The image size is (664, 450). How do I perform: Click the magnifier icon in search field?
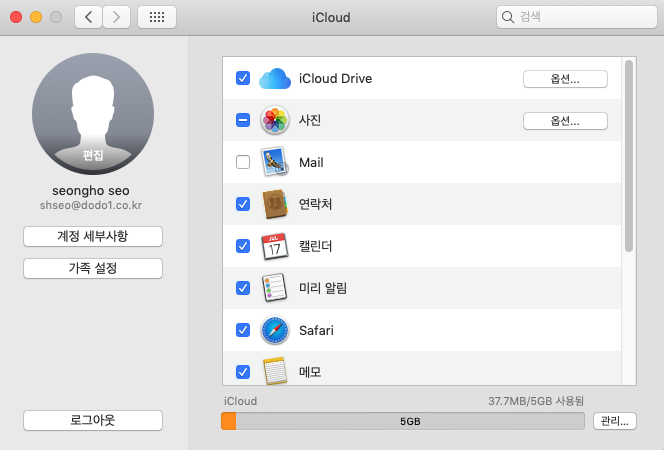tap(507, 17)
